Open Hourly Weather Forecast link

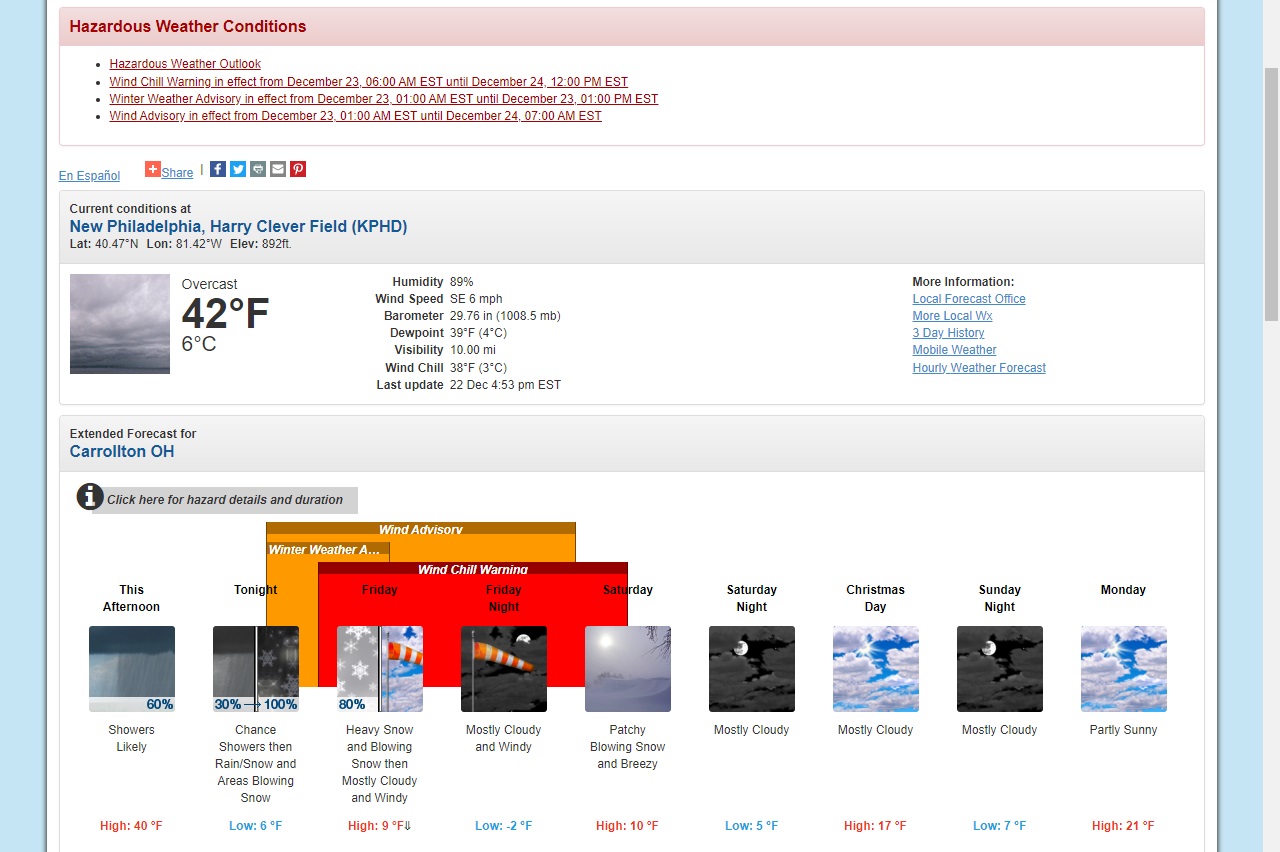pyautogui.click(x=979, y=368)
